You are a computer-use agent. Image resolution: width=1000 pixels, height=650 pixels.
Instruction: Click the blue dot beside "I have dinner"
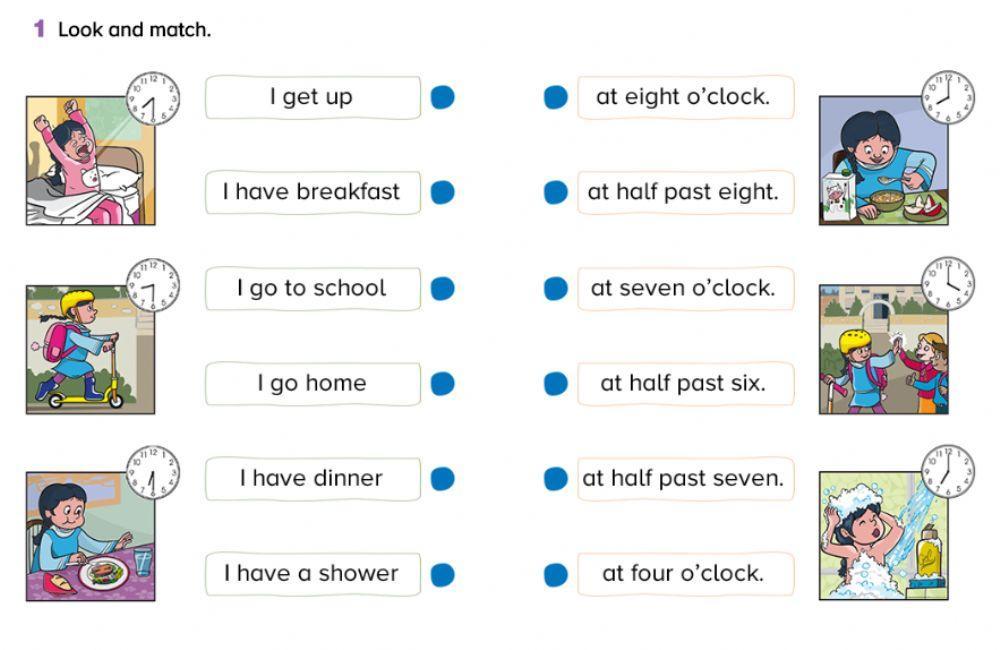[442, 479]
